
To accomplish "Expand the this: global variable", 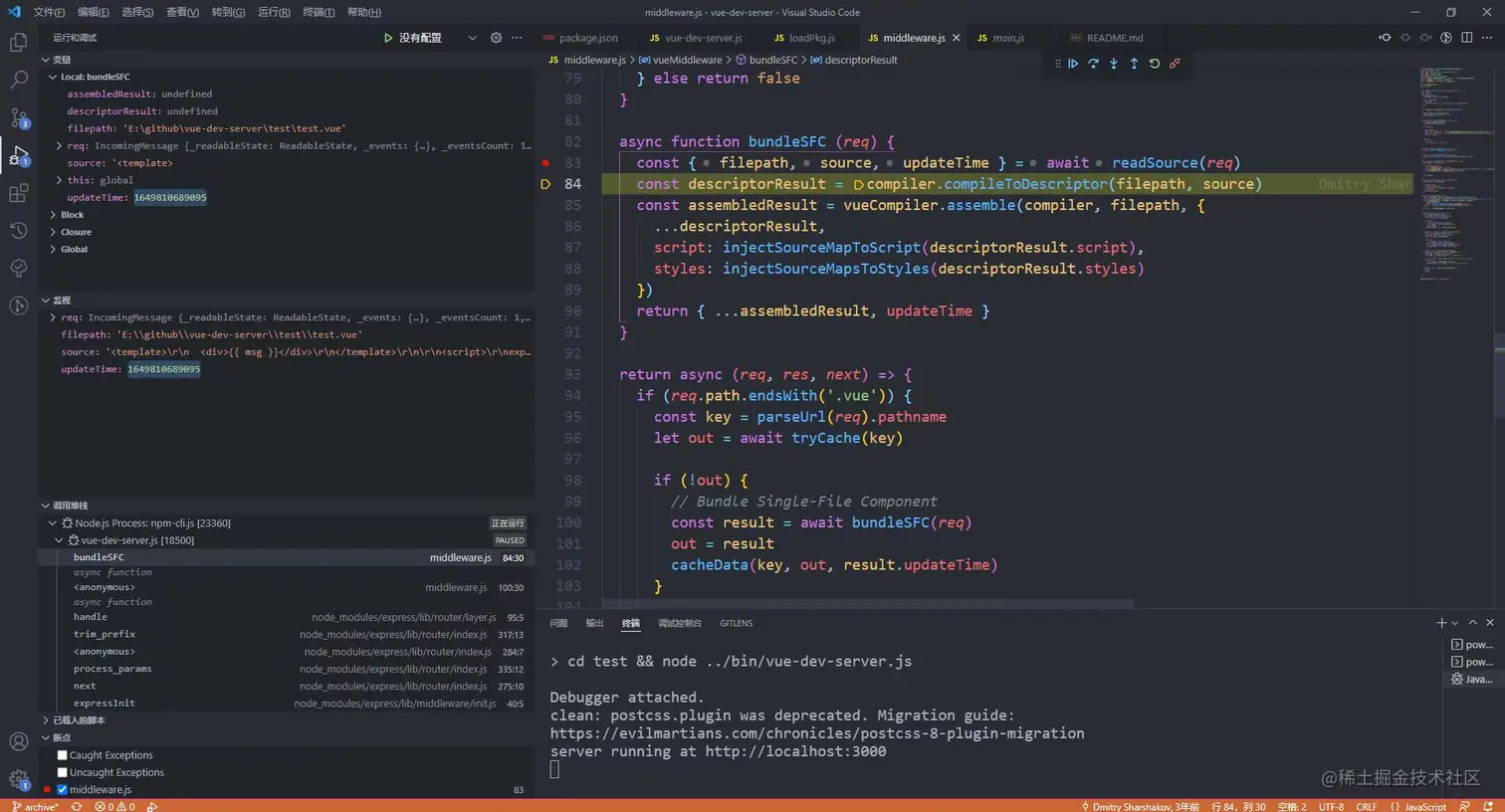I will coord(59,180).
